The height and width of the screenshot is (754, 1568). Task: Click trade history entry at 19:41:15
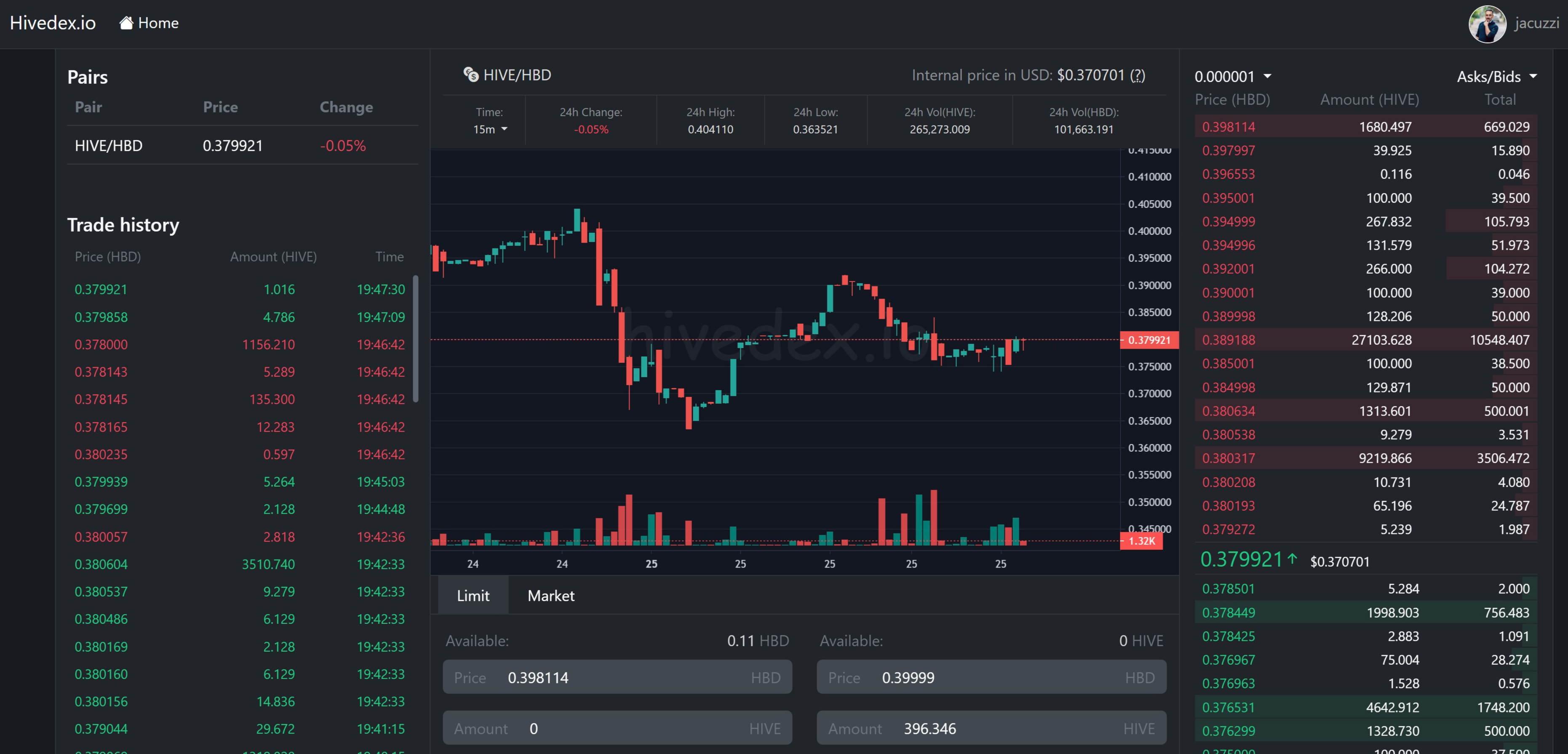pos(240,728)
